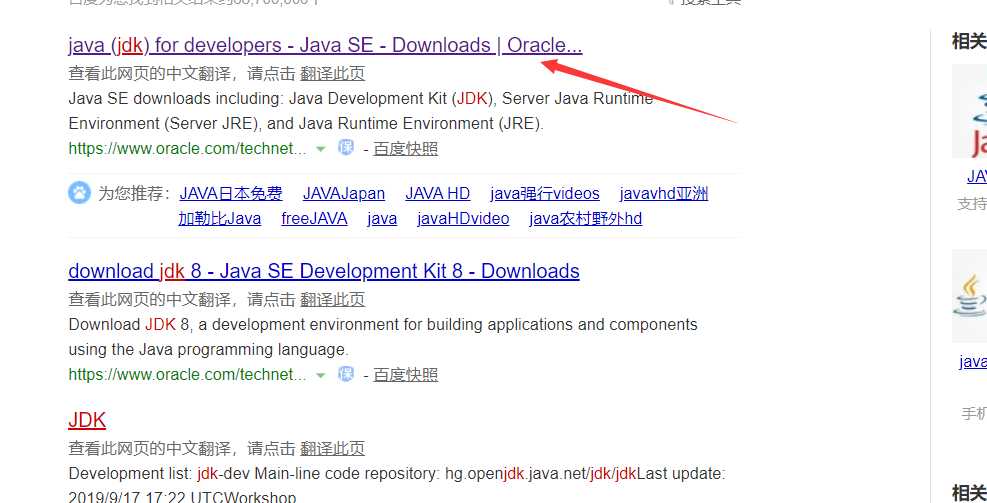The height and width of the screenshot is (503, 987).
Task: Click 翻译此页 under the download jdk 8 result
Action: [332, 300]
